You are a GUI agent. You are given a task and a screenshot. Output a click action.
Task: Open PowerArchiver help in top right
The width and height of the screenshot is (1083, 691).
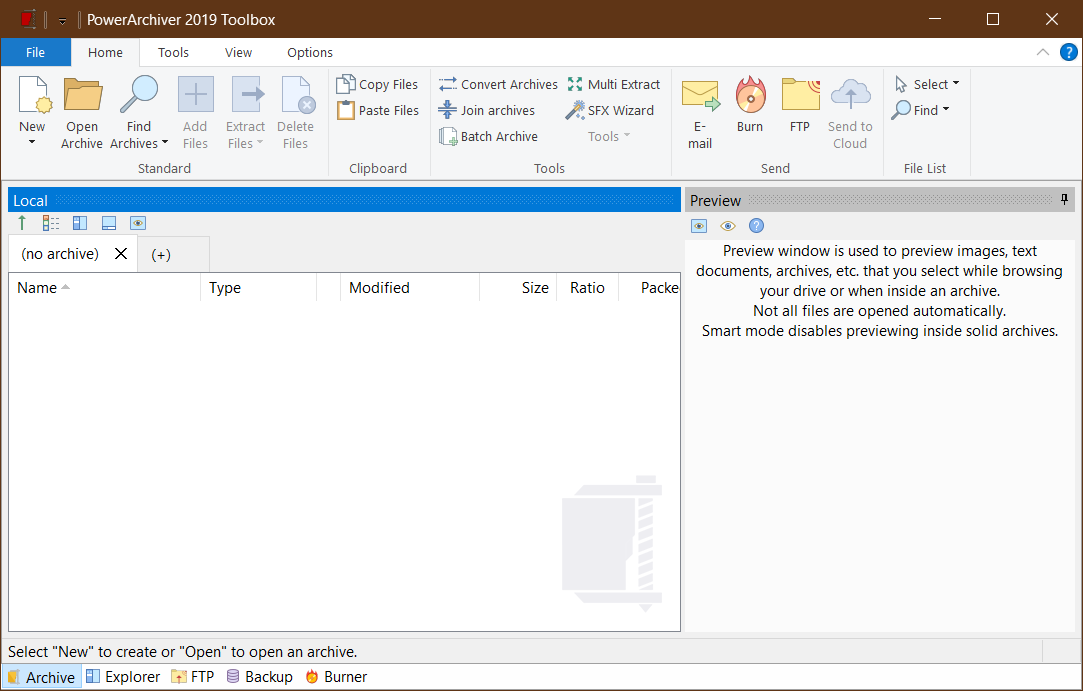pos(1068,53)
